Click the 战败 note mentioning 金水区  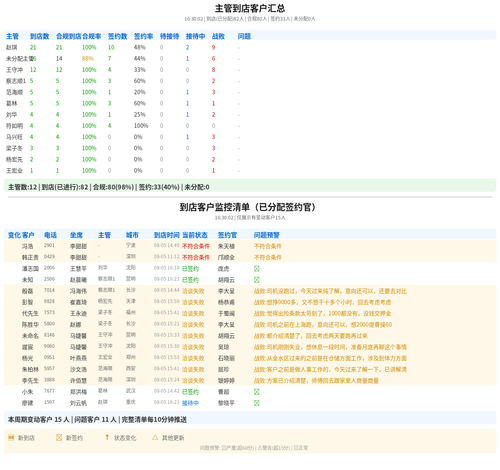[330, 358]
